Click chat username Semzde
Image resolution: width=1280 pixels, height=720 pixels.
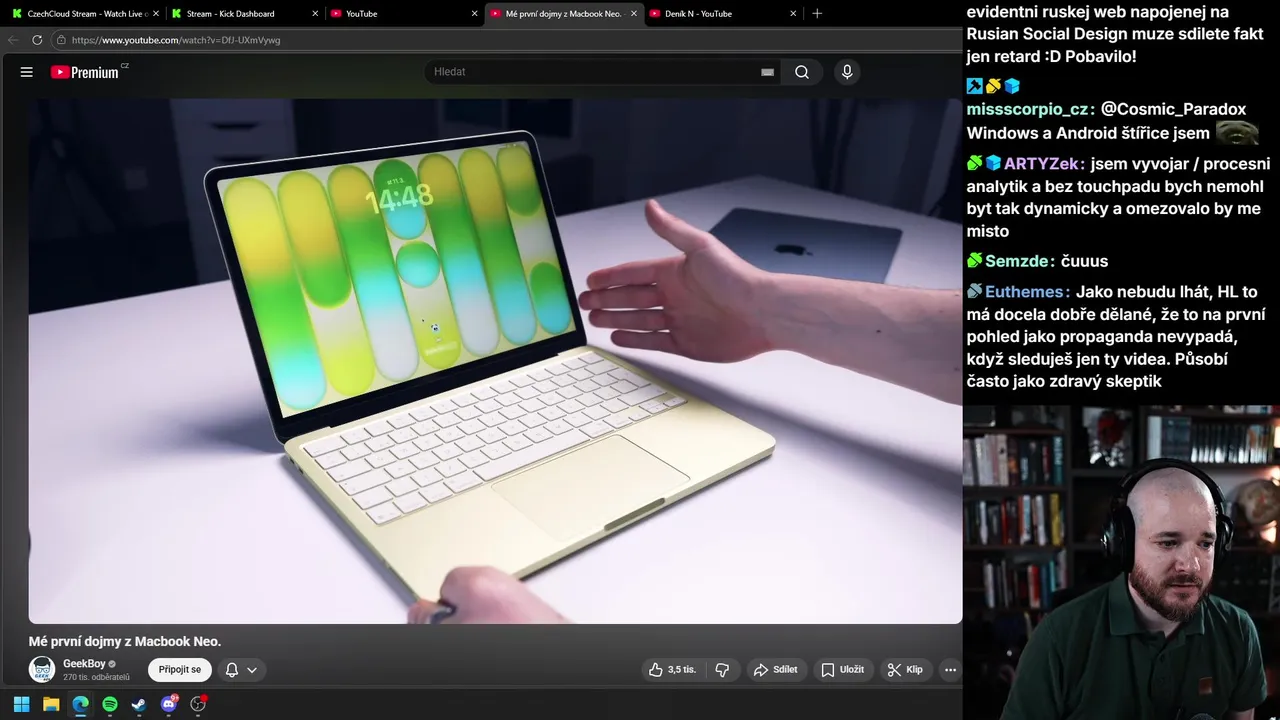(1016, 261)
